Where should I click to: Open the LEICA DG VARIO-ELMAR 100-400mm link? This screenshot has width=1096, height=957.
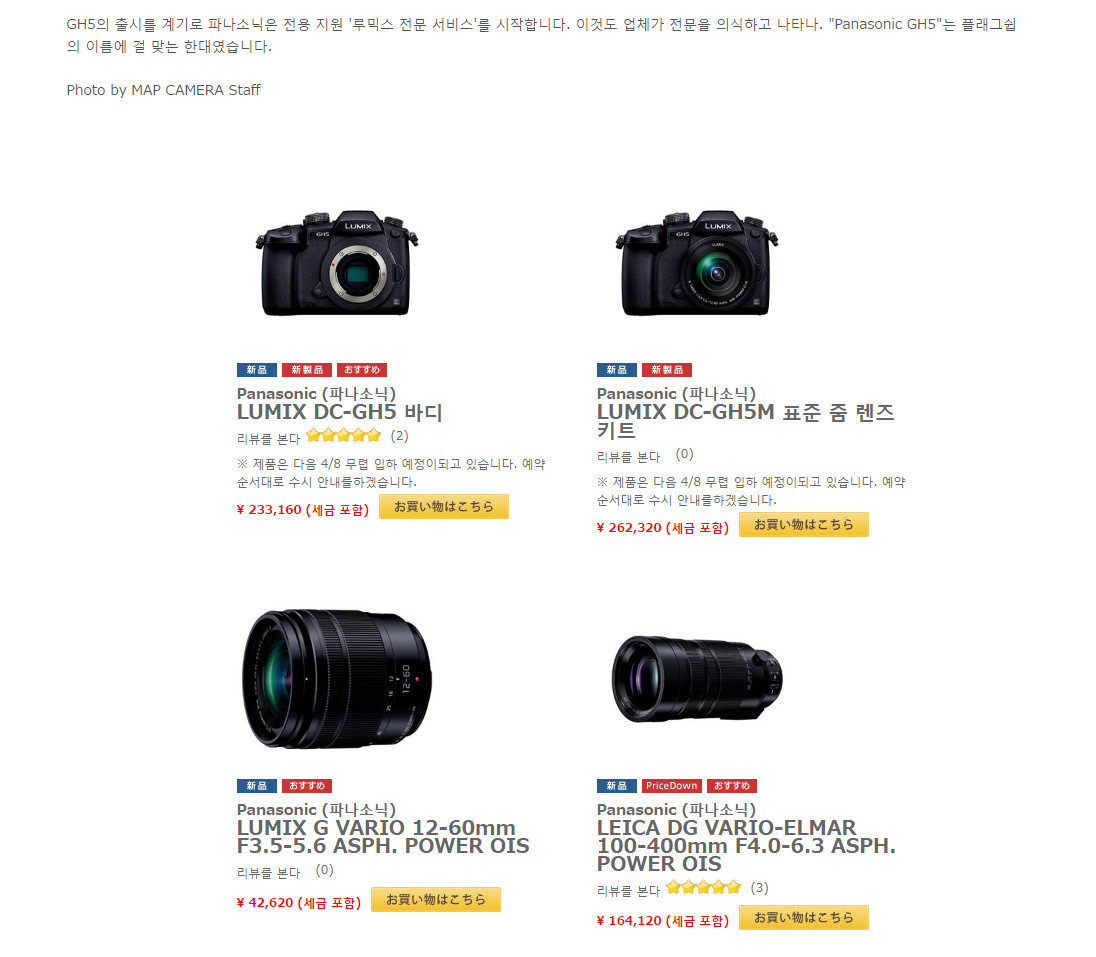pyautogui.click(x=746, y=846)
